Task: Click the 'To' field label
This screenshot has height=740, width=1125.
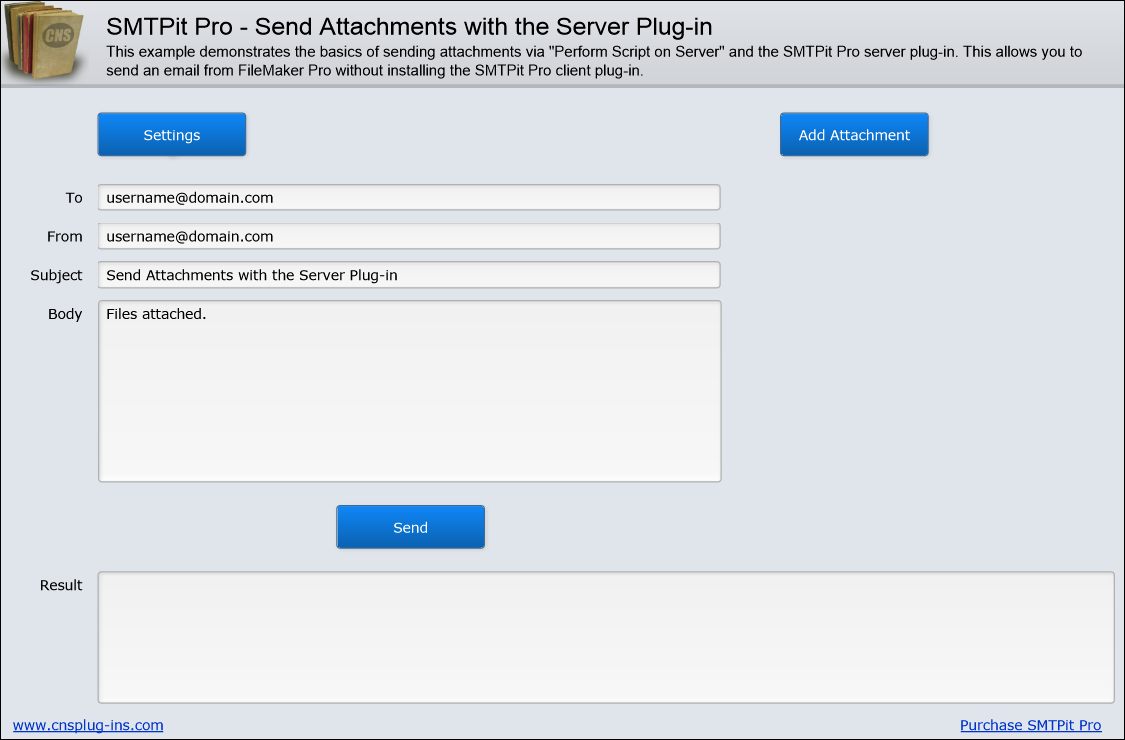Action: point(74,197)
